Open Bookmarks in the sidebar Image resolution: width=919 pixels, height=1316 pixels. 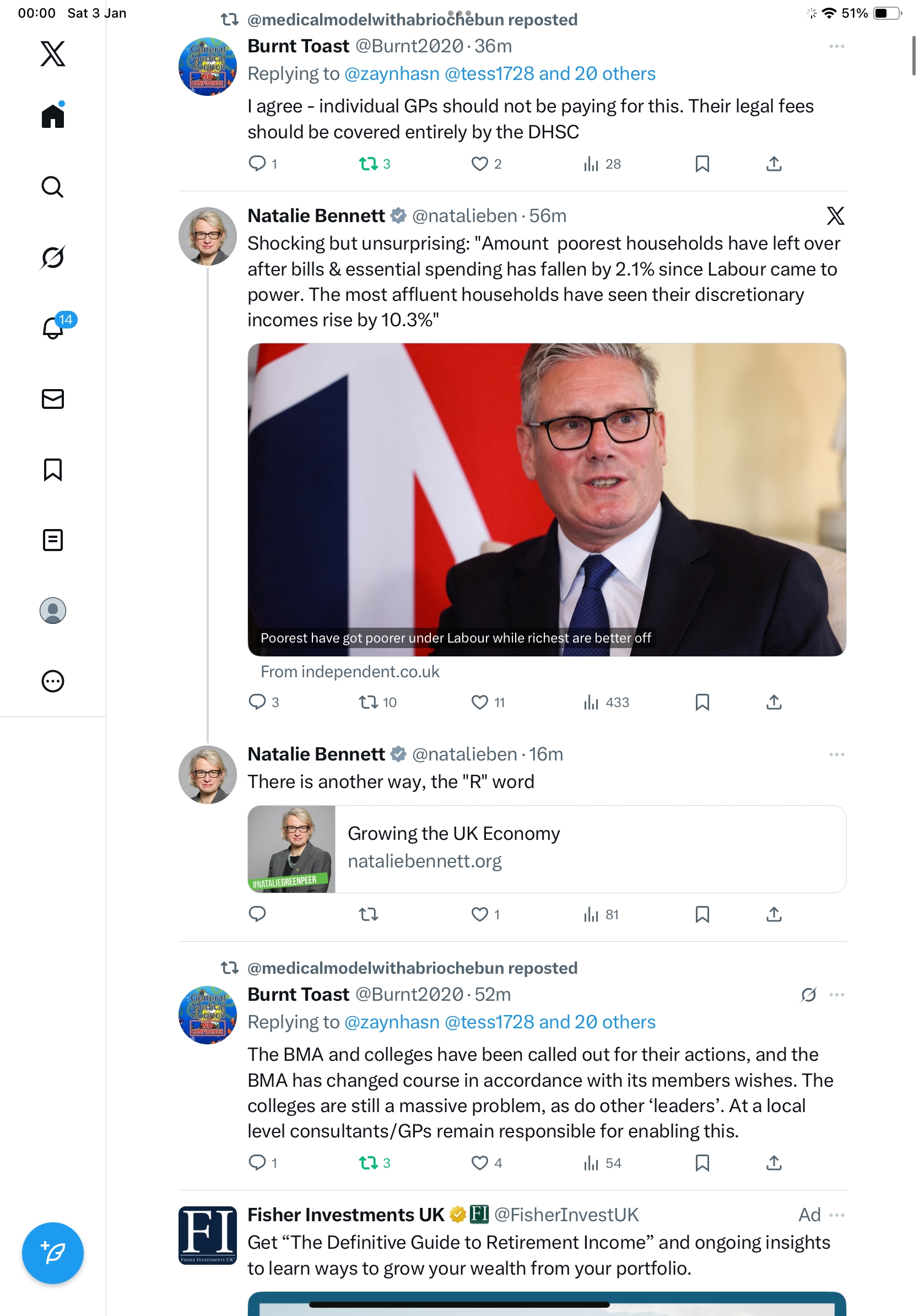pyautogui.click(x=53, y=470)
